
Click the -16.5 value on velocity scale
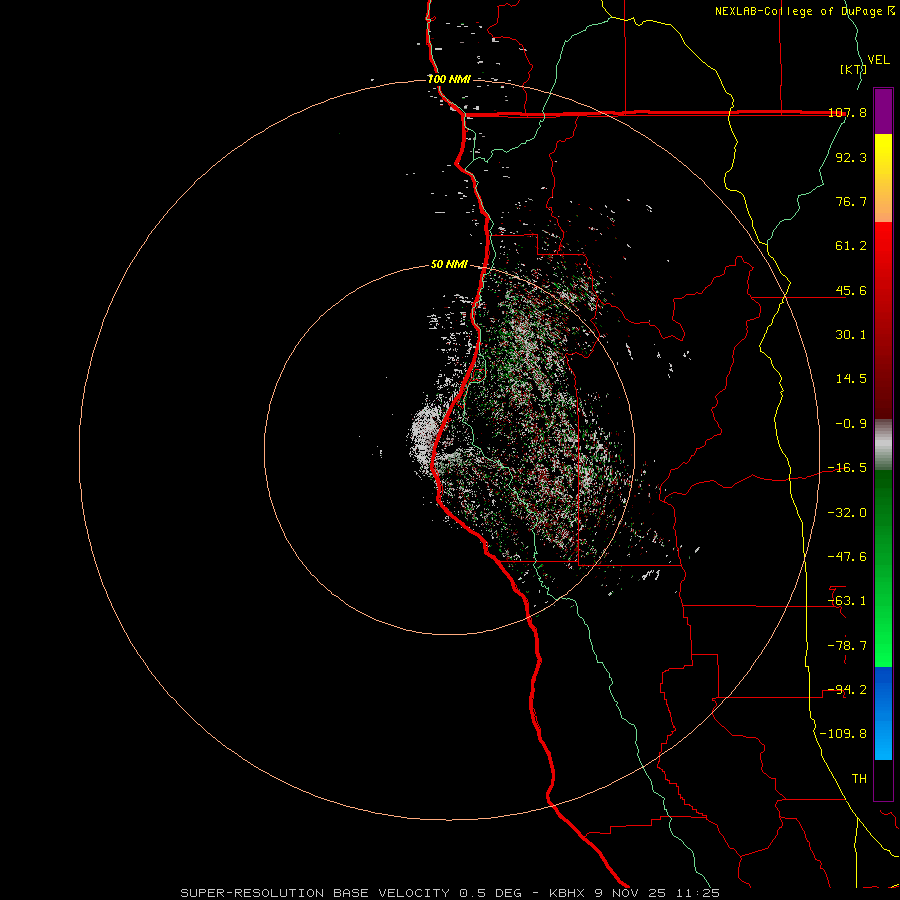point(847,468)
